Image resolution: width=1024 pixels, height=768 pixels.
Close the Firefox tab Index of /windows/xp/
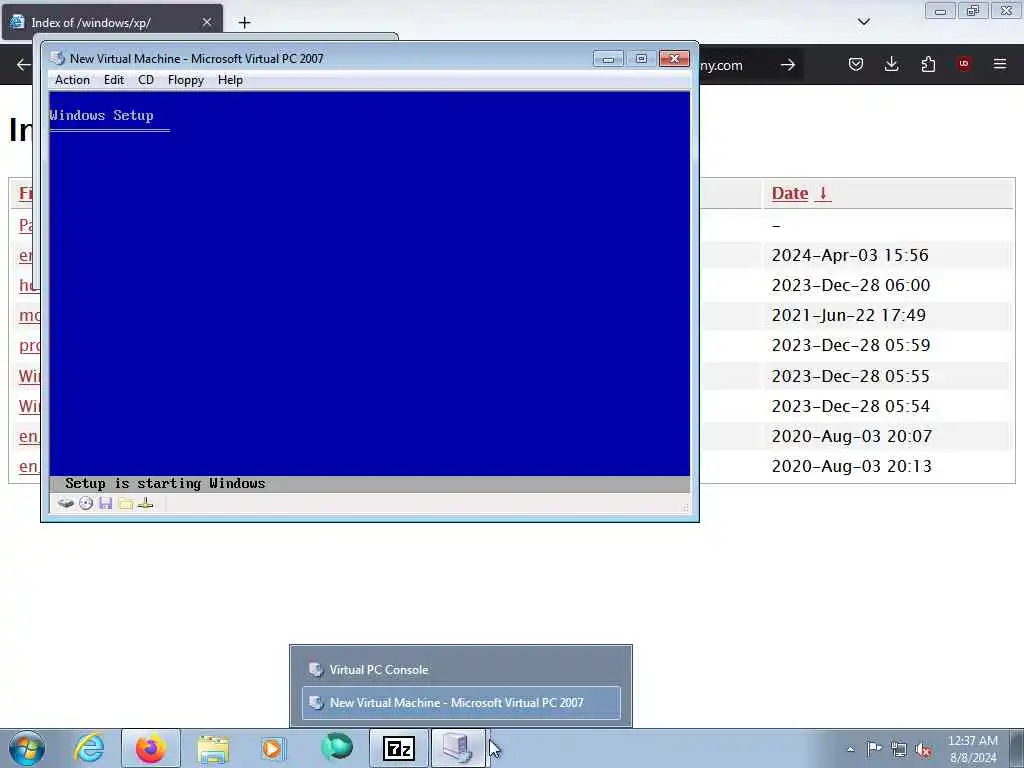(x=207, y=22)
